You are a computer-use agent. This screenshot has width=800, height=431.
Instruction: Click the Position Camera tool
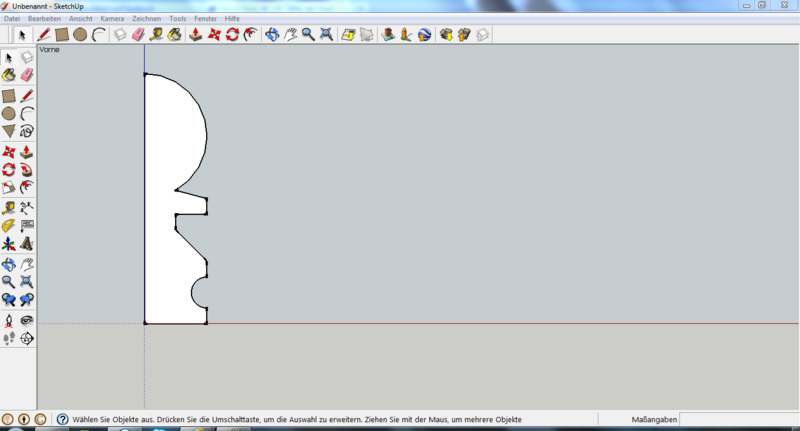[x=9, y=320]
